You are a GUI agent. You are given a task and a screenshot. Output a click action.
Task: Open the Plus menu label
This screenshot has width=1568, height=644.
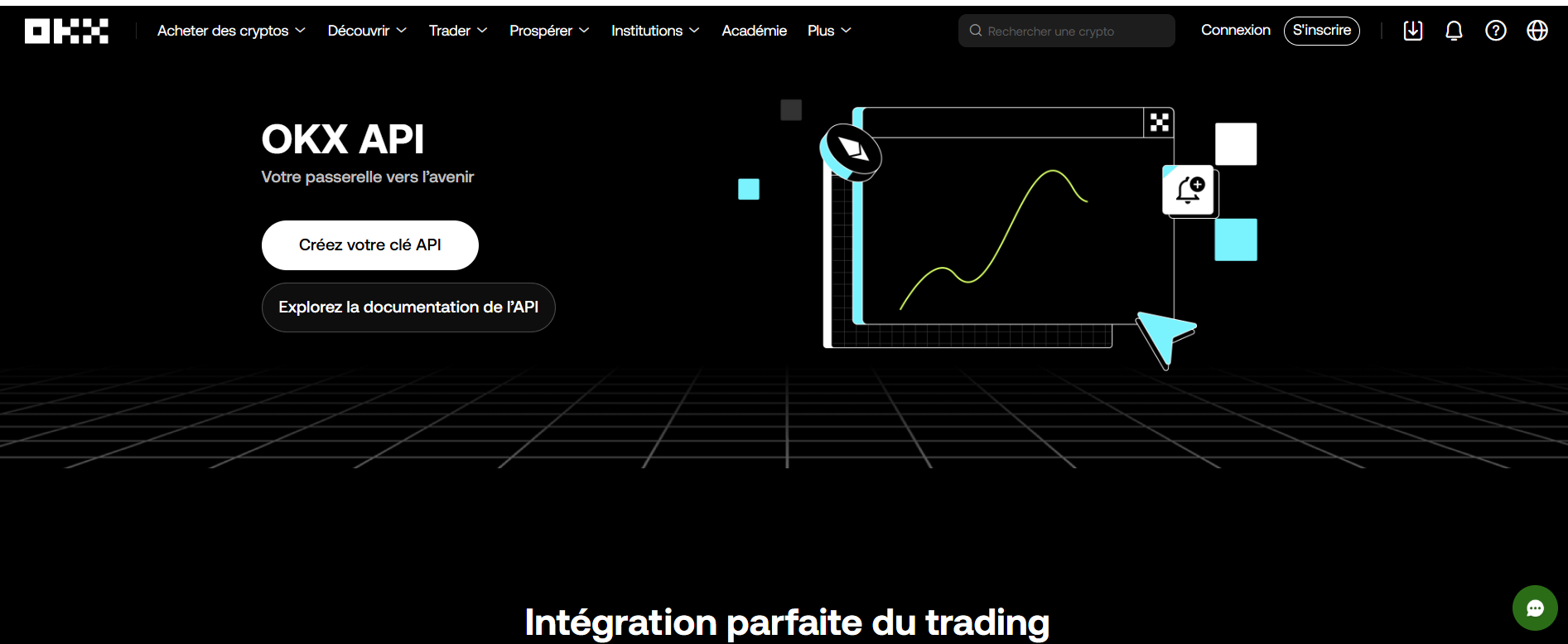[821, 31]
